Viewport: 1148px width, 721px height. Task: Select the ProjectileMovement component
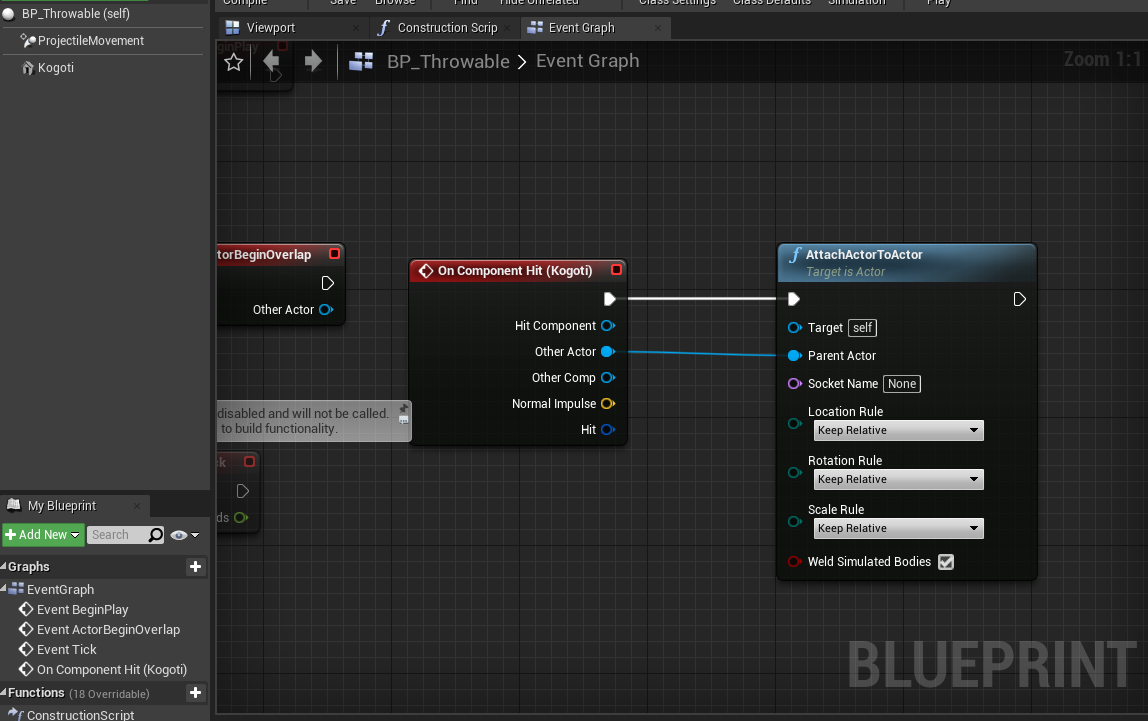[x=91, y=41]
